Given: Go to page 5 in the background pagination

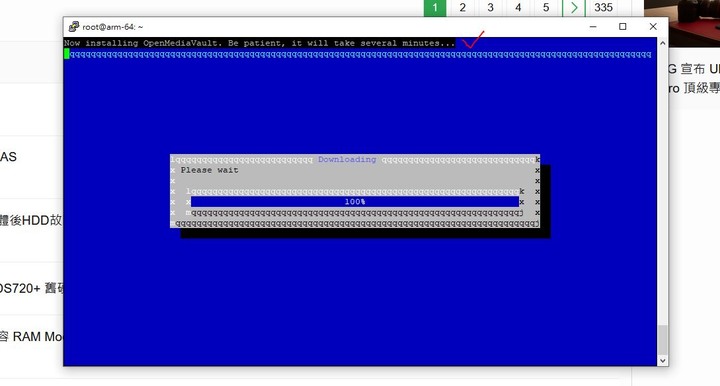Looking at the screenshot, I should coord(546,8).
